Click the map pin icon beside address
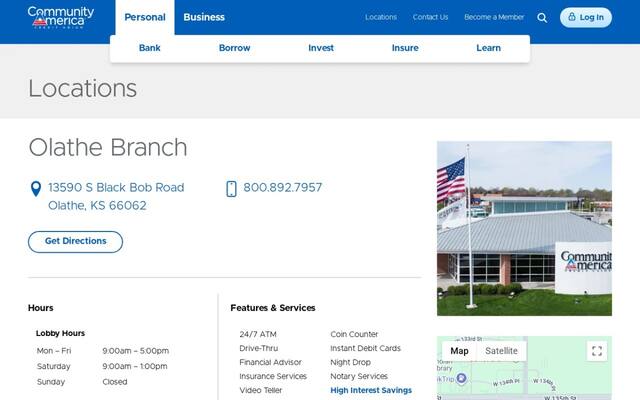 (36, 189)
